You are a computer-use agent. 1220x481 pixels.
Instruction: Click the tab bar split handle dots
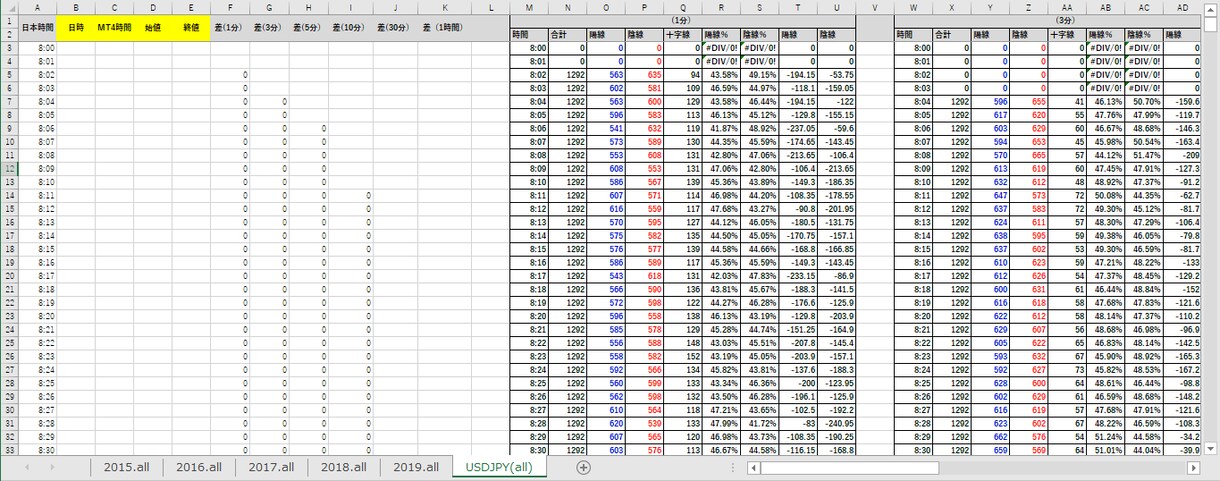point(731,467)
